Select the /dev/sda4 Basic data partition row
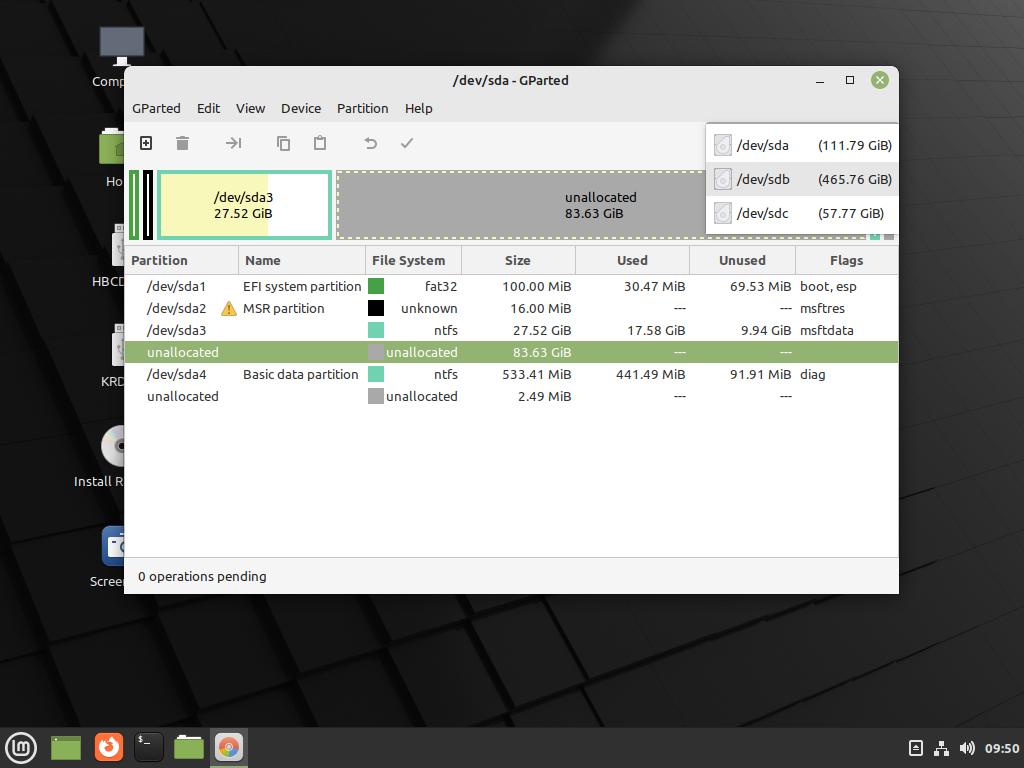The width and height of the screenshot is (1024, 768). [300, 374]
